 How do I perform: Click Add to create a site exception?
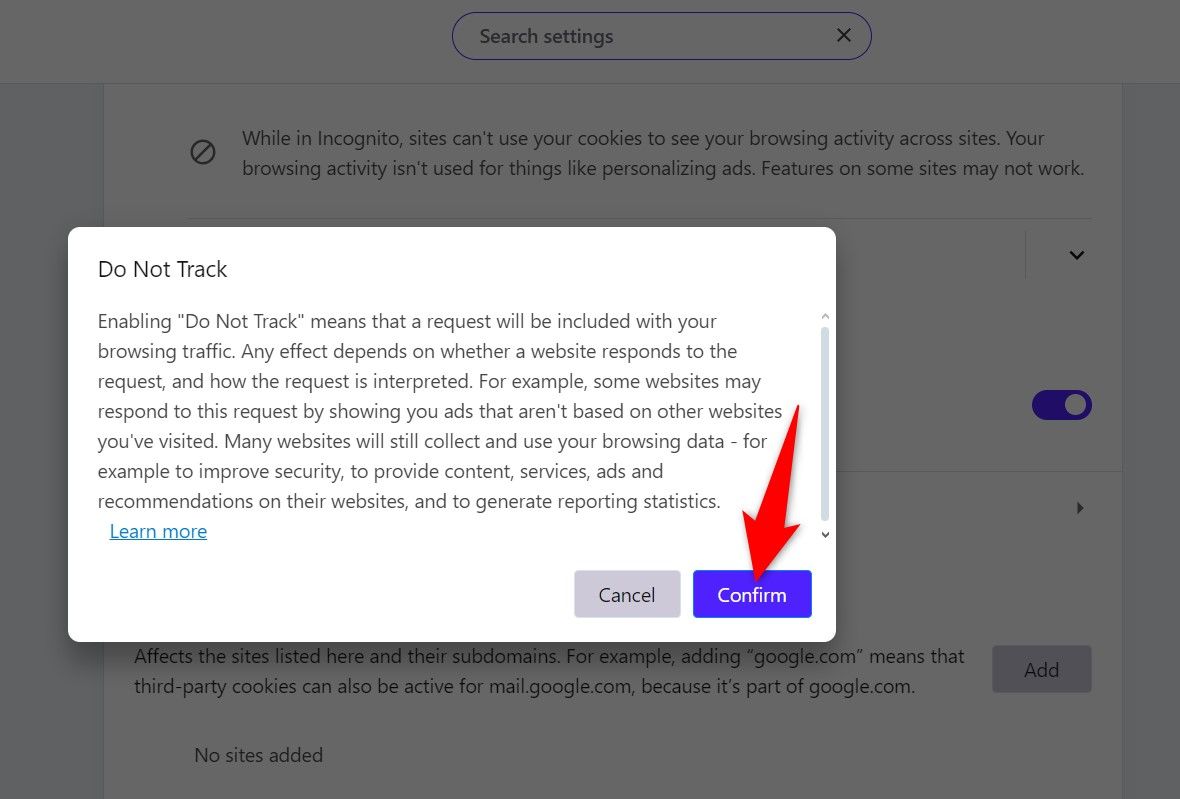coord(1042,669)
